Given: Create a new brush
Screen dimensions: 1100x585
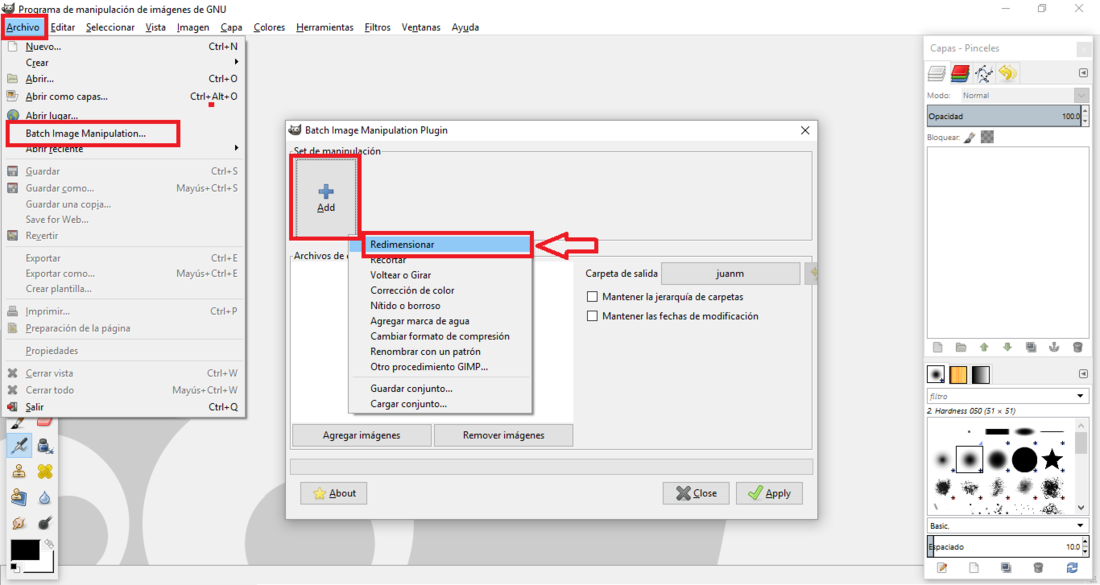Looking at the screenshot, I should pyautogui.click(x=974, y=567).
